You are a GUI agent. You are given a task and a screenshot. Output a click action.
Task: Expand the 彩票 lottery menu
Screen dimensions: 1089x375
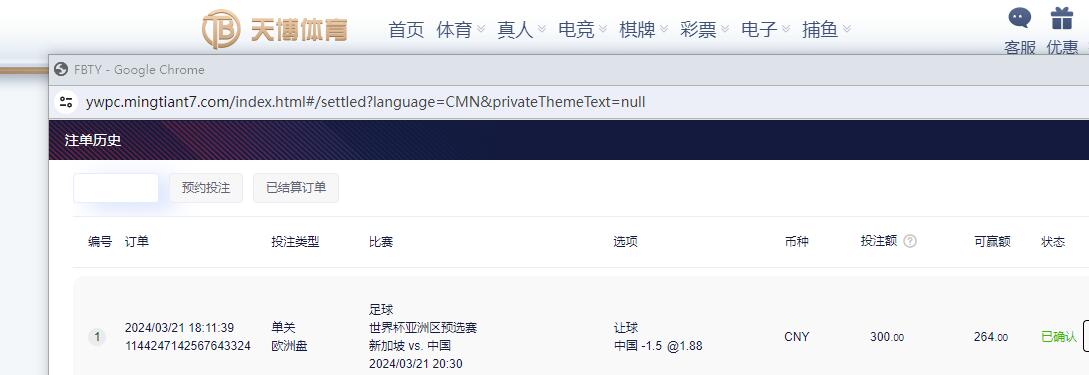tap(704, 30)
